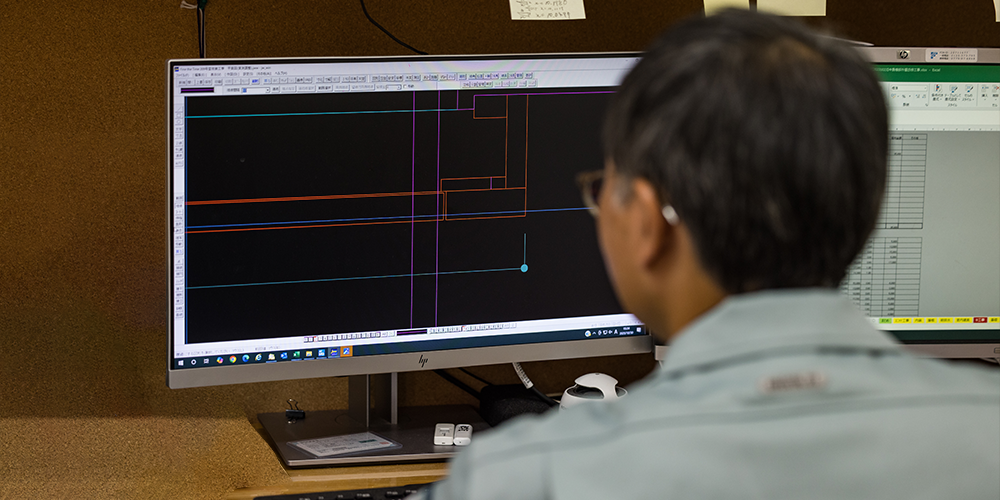Screen dimensions: 1000x500
Task: Switch to the green sheet tab in Excel
Action: [885, 321]
